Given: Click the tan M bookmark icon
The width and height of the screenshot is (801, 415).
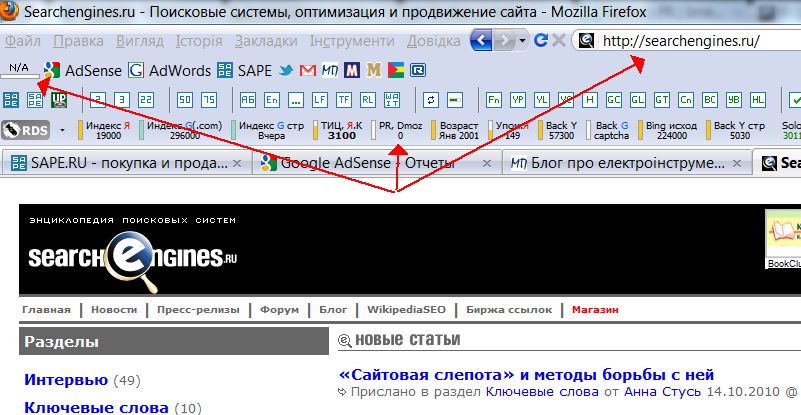Looking at the screenshot, I should [x=374, y=71].
